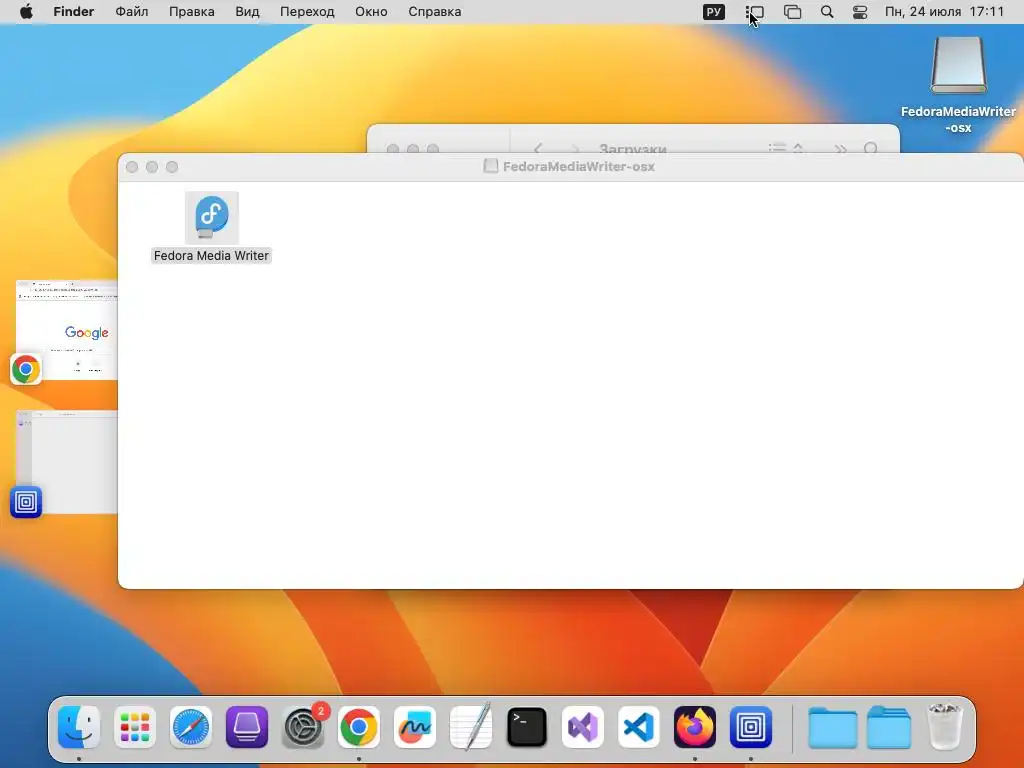Click the FedoraMediaWriter-osx window title
The height and width of the screenshot is (768, 1024).
[579, 167]
